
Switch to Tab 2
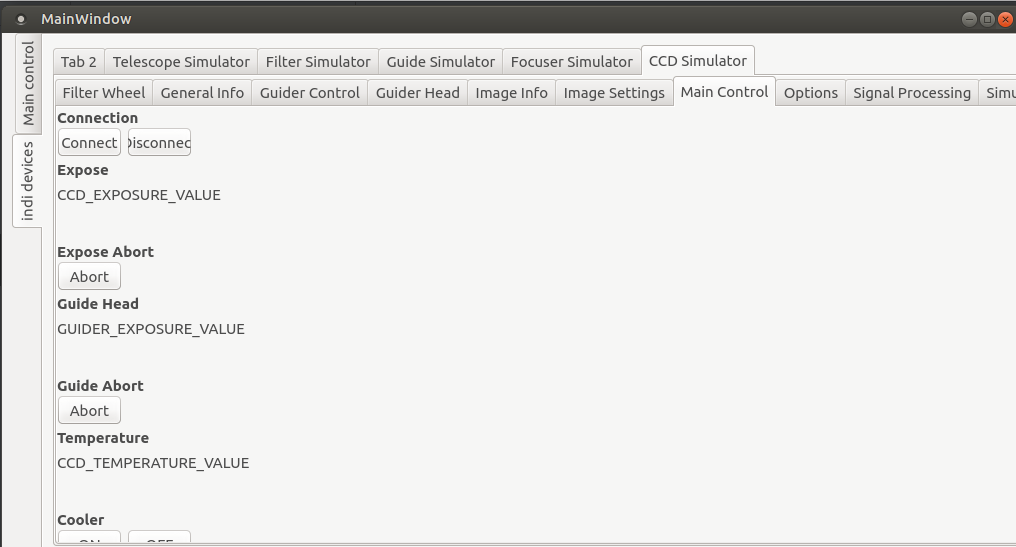coord(79,62)
